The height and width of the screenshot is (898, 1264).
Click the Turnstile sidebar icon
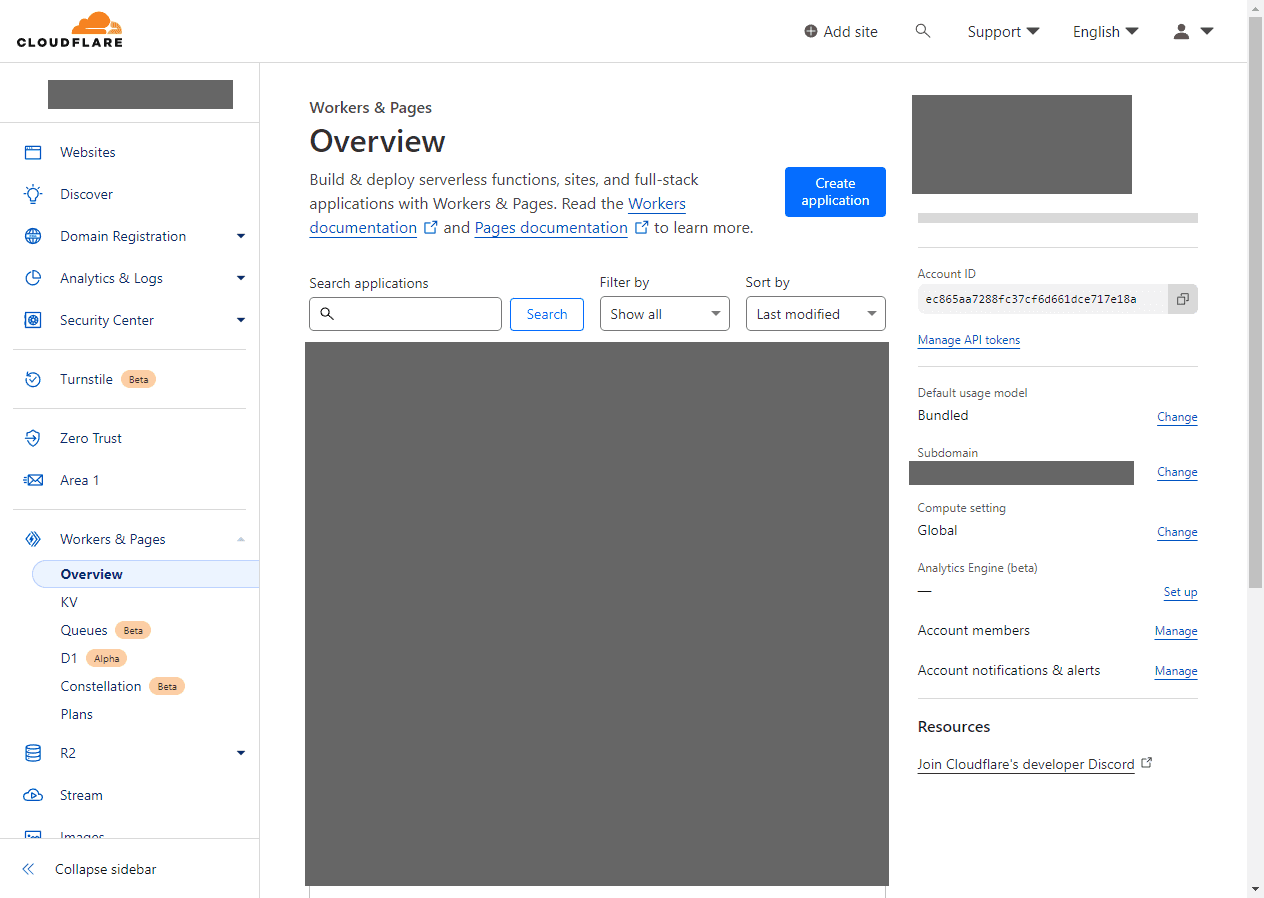(33, 379)
